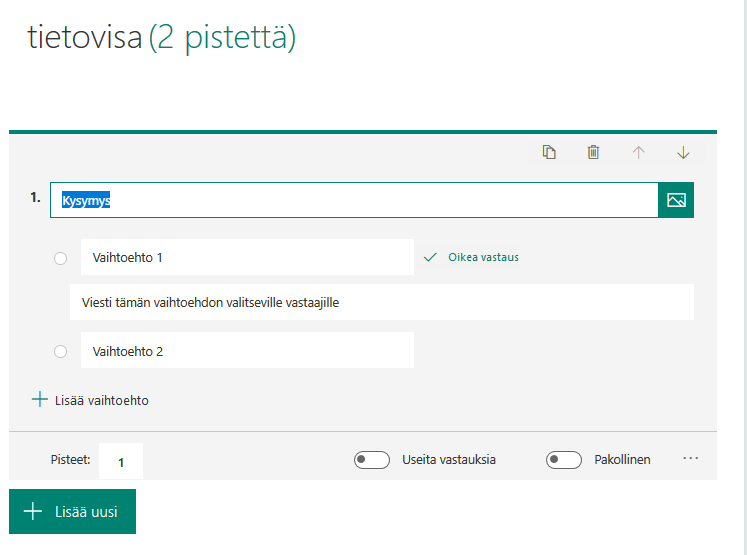Screen dimensions: 747x555
Task: Click the Vaihtoehto 1 text field
Action: click(247, 257)
